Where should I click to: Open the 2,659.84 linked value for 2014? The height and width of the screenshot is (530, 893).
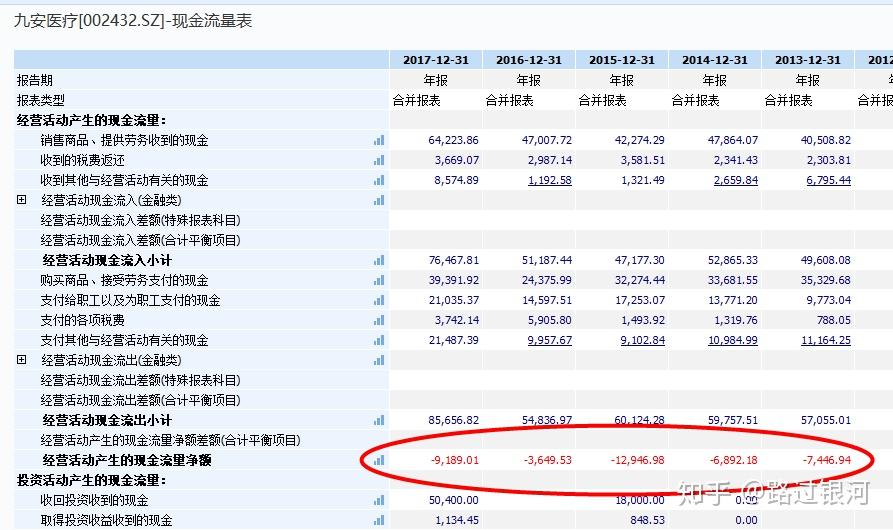click(736, 180)
